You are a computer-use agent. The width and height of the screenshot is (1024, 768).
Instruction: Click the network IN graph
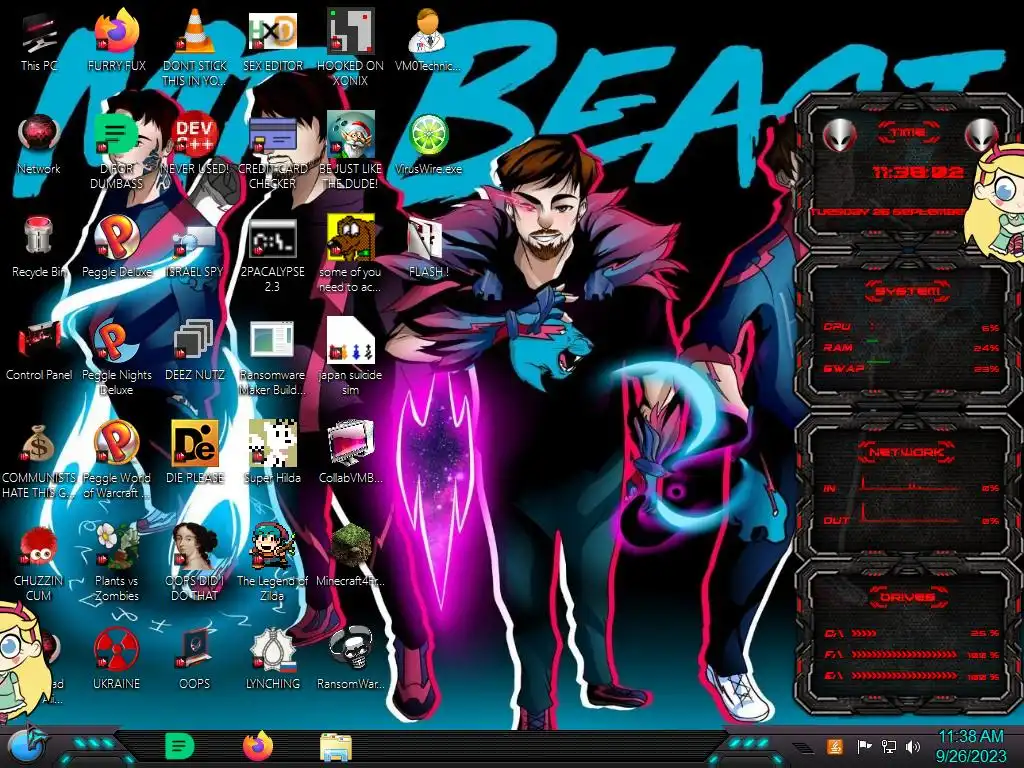click(x=911, y=485)
